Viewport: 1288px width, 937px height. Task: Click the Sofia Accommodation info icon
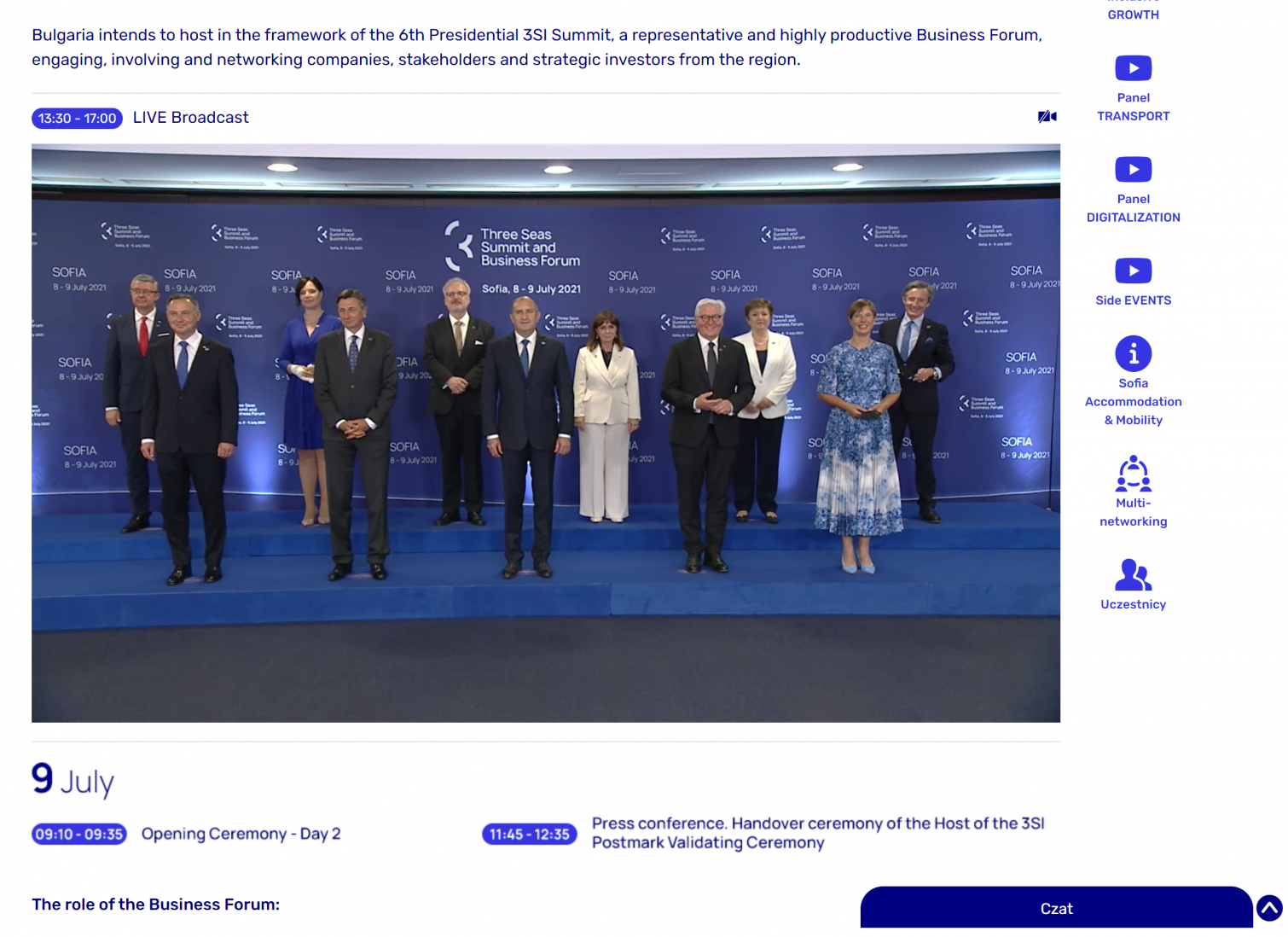click(x=1133, y=353)
